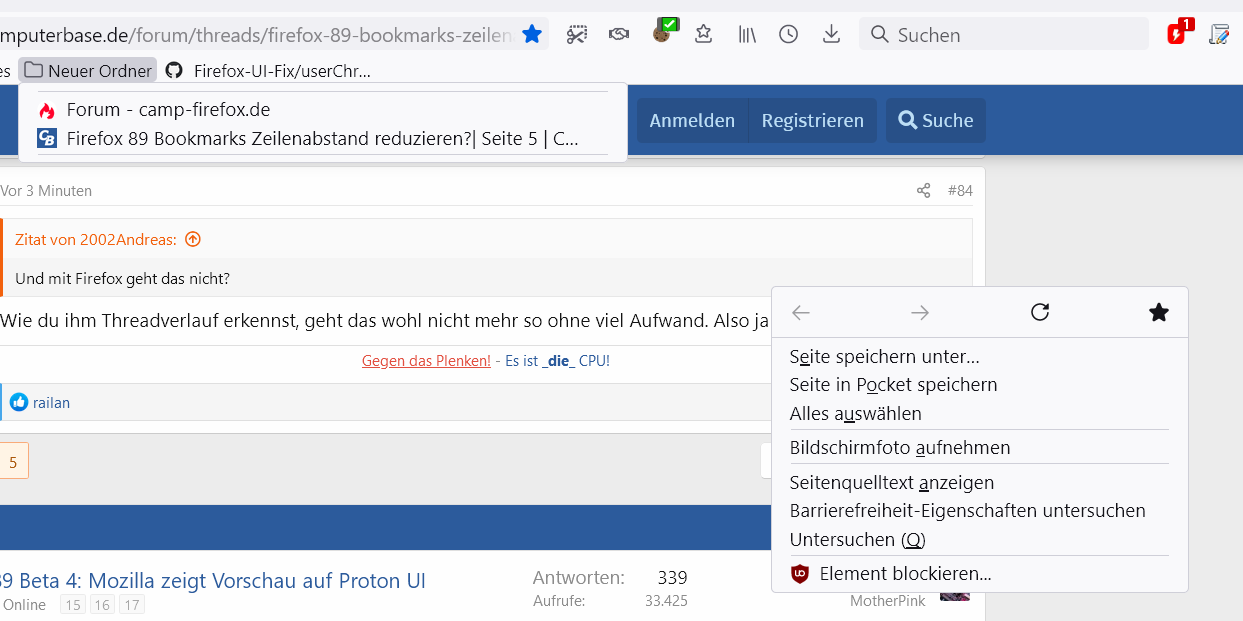The width and height of the screenshot is (1243, 621).
Task: Click the handshake extension icon
Action: tap(619, 35)
